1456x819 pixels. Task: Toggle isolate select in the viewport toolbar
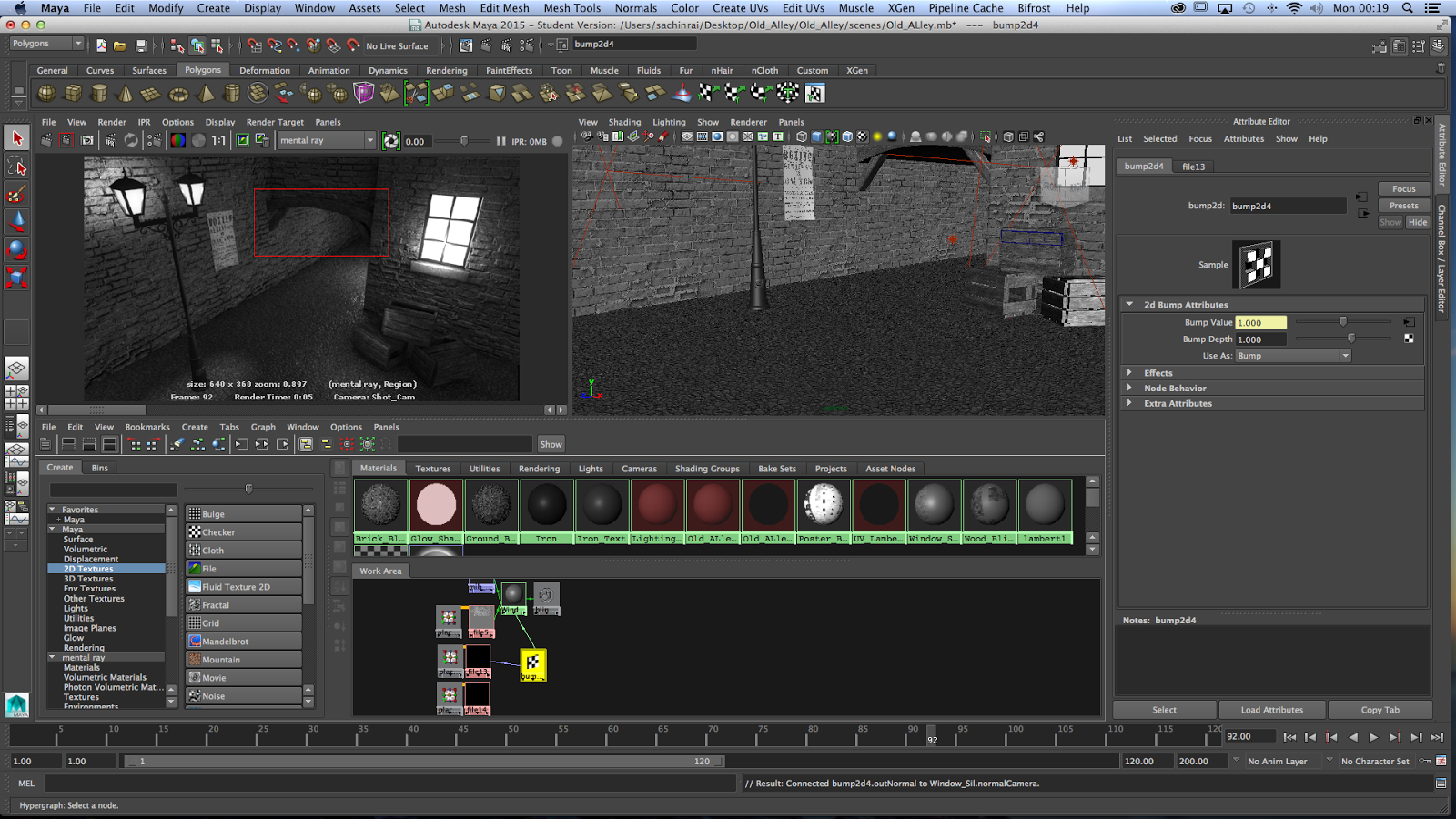986,136
